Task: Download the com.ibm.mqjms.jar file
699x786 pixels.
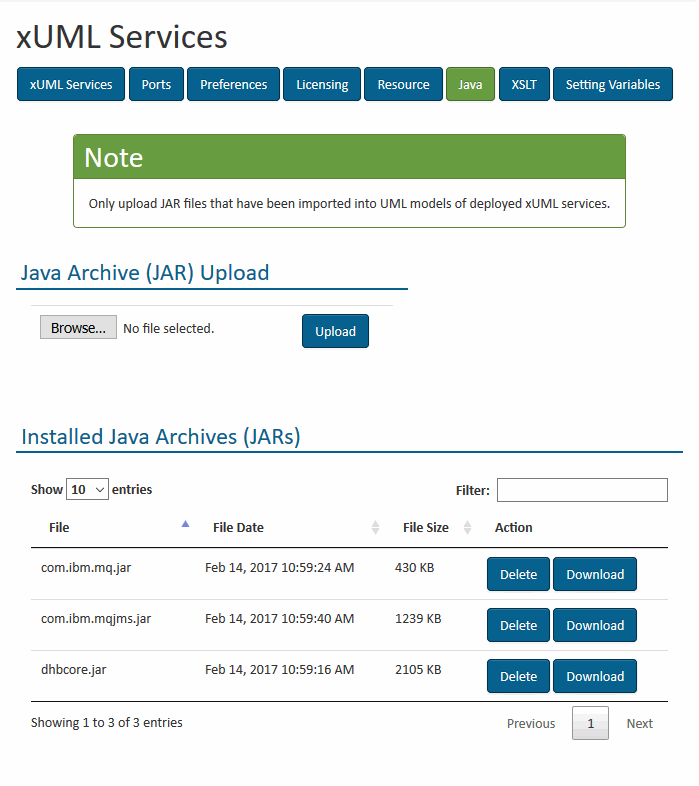Action: [595, 626]
